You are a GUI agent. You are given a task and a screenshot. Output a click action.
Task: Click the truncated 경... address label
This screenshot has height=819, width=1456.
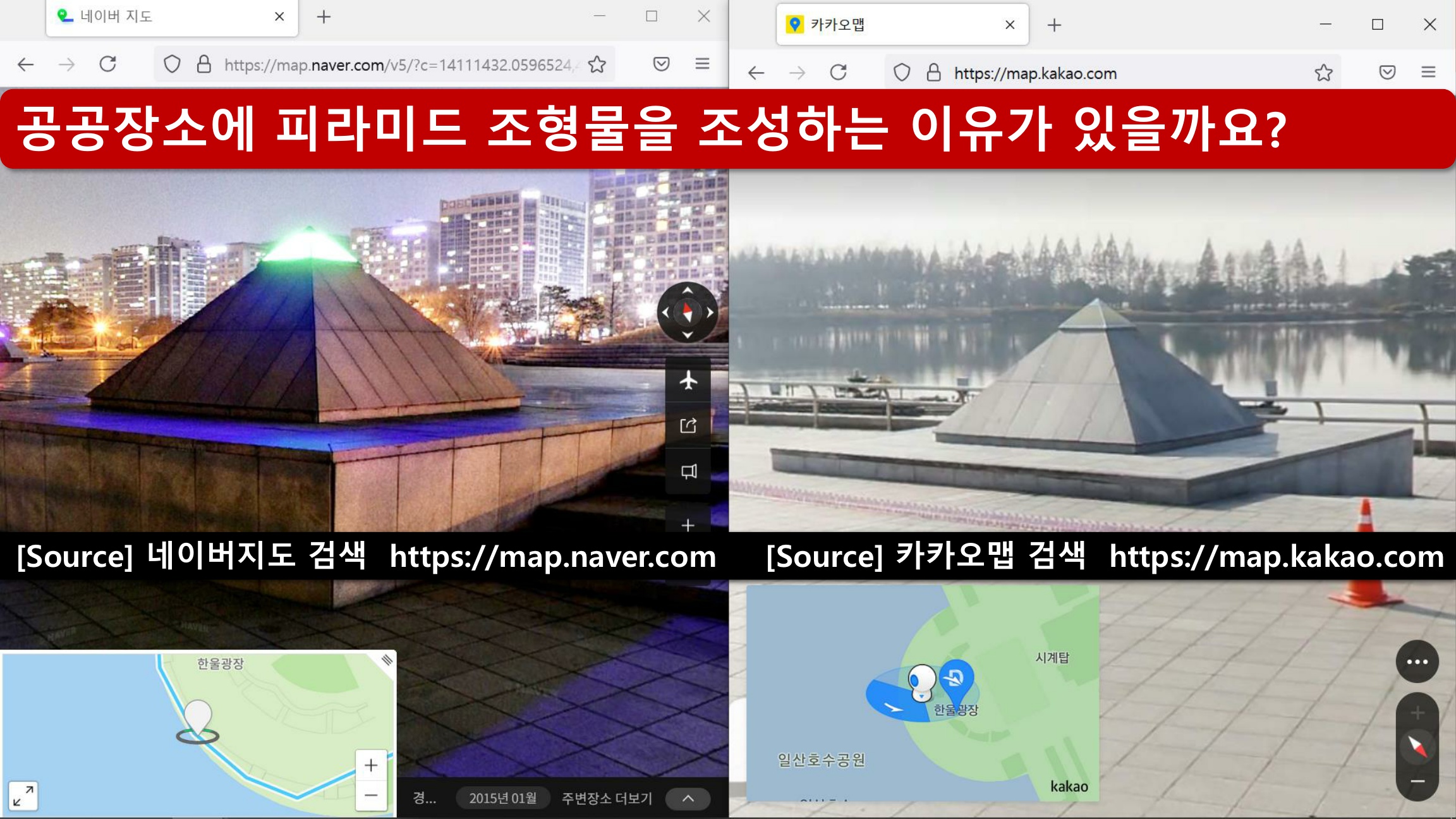[425, 798]
